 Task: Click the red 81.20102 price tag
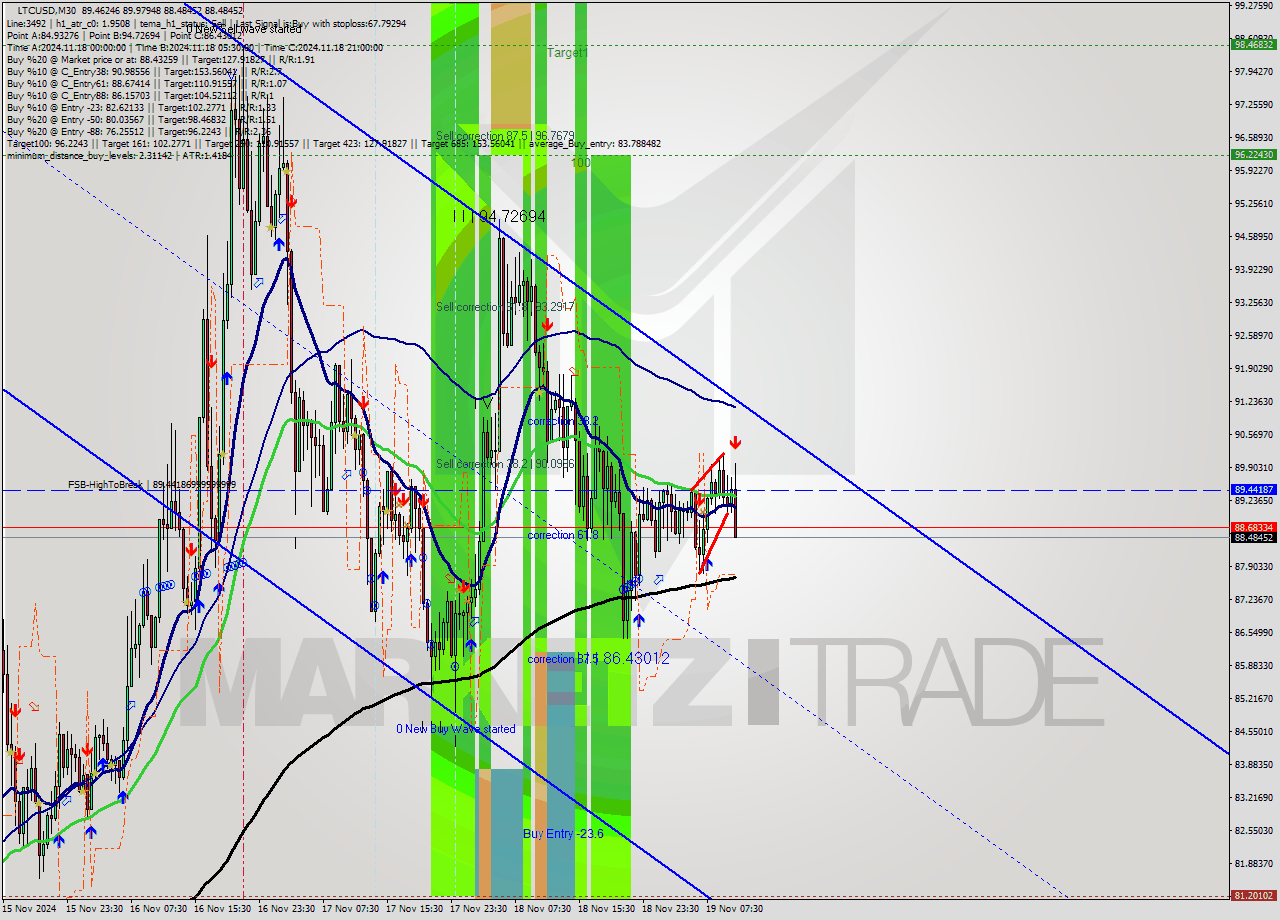pos(1254,896)
